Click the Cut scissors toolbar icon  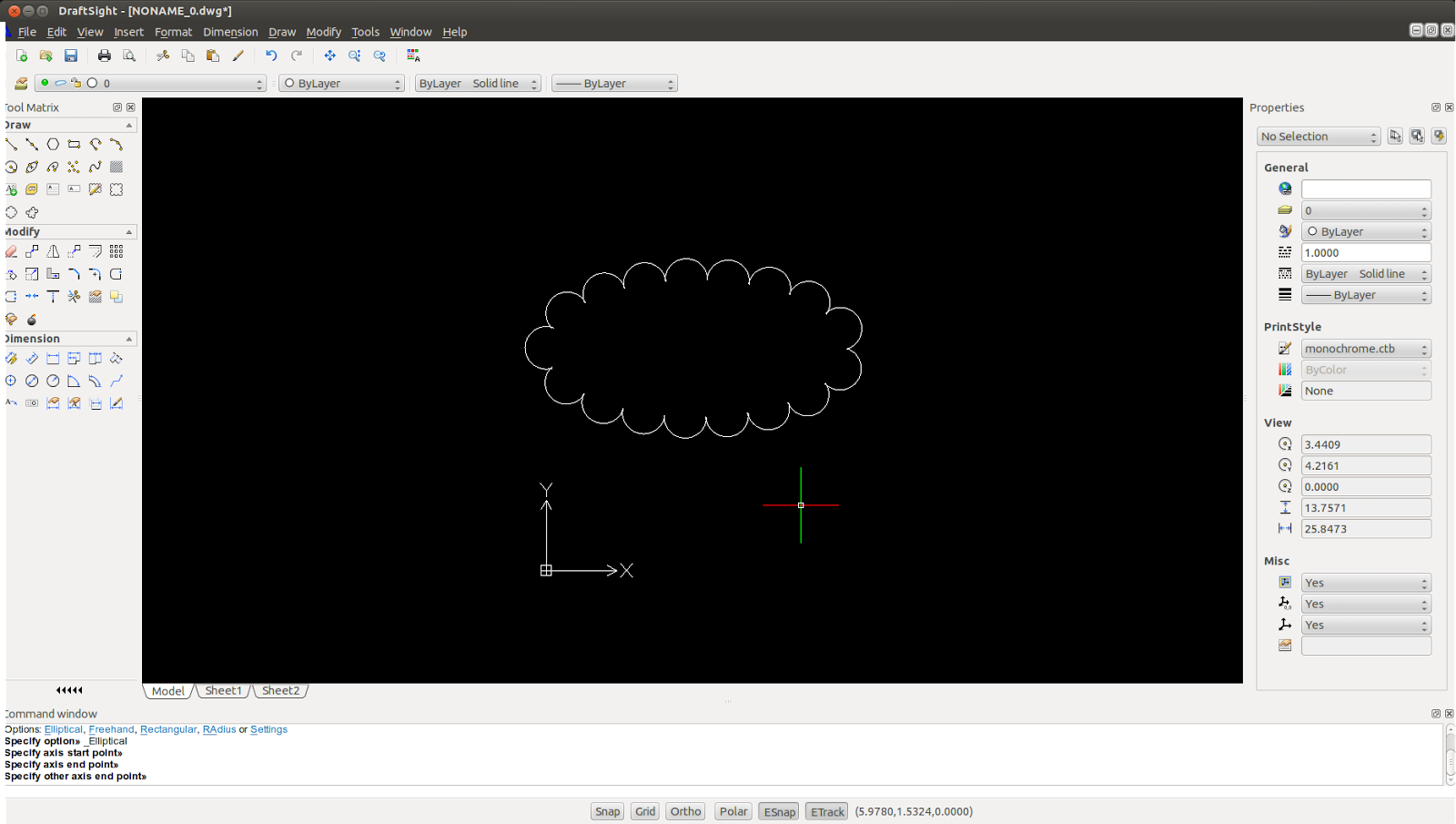pyautogui.click(x=163, y=56)
